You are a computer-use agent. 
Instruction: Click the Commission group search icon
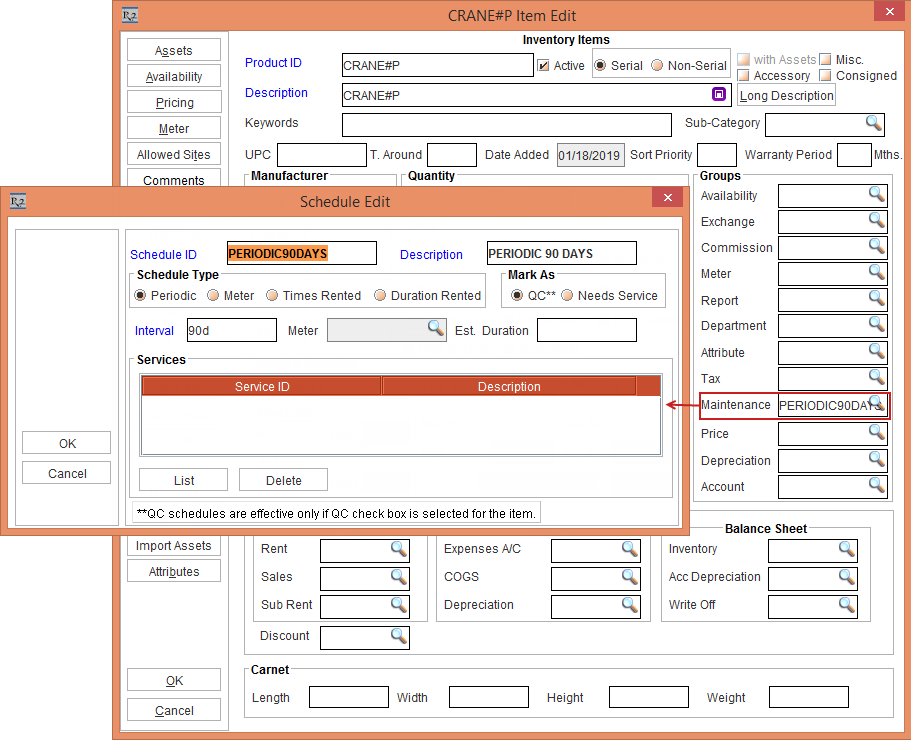[876, 247]
